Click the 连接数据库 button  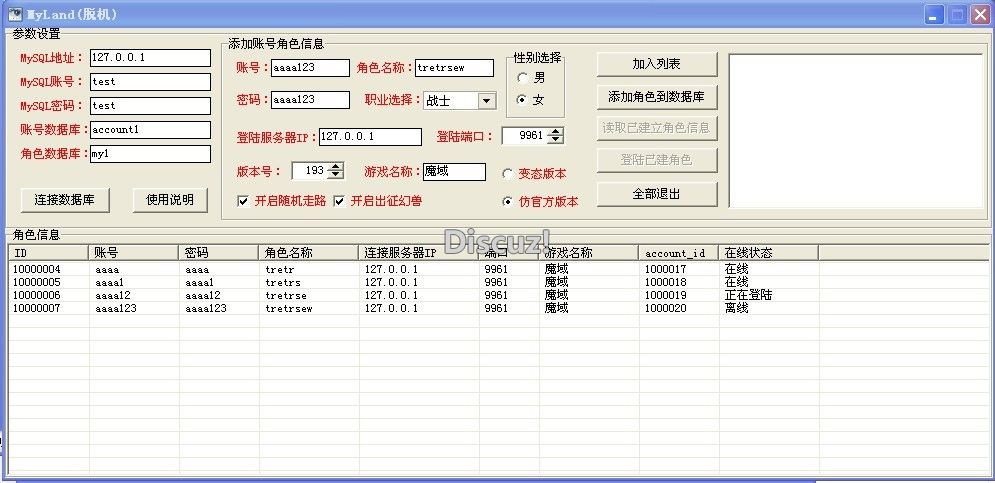click(64, 200)
